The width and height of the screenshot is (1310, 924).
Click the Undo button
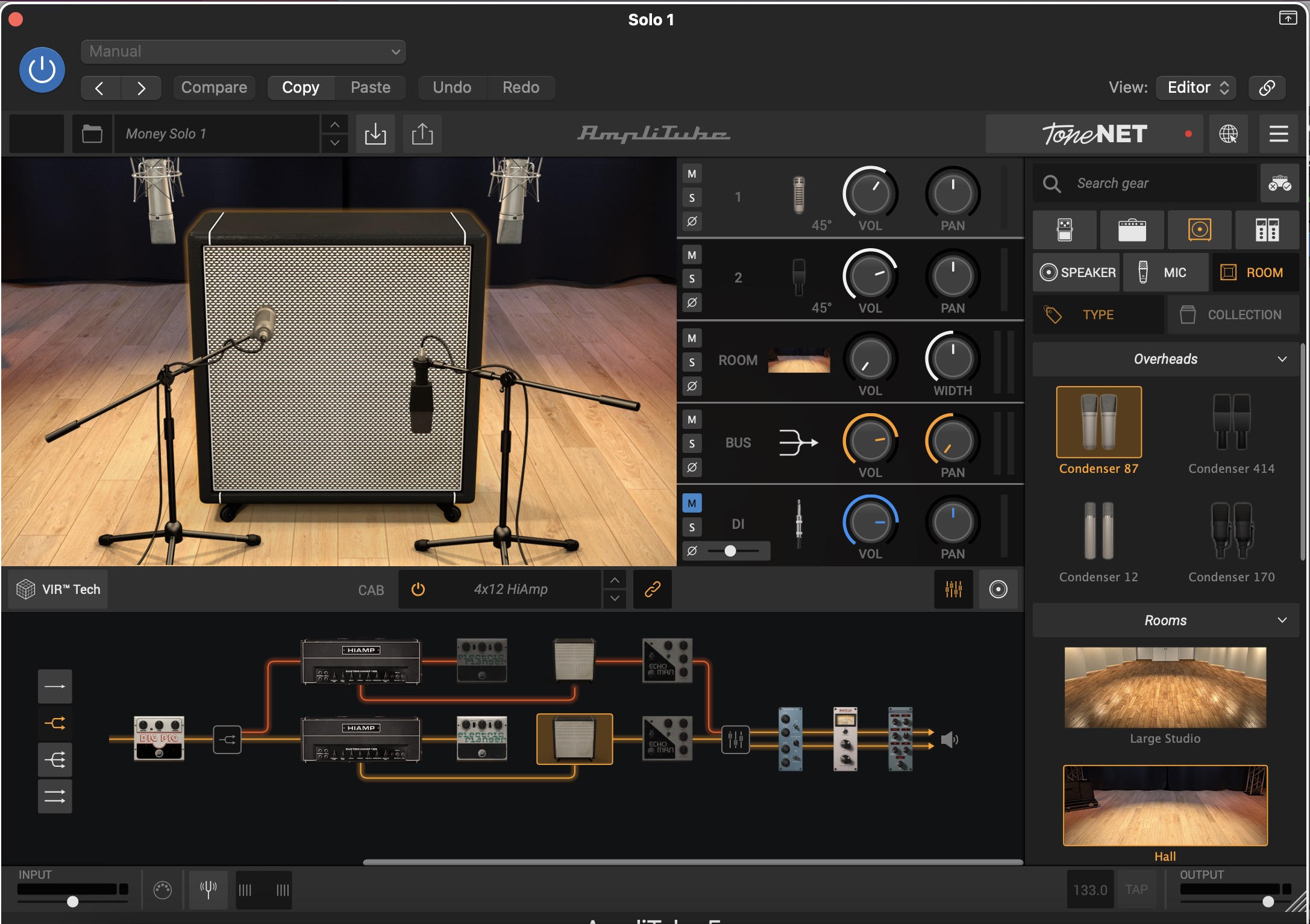(x=452, y=88)
